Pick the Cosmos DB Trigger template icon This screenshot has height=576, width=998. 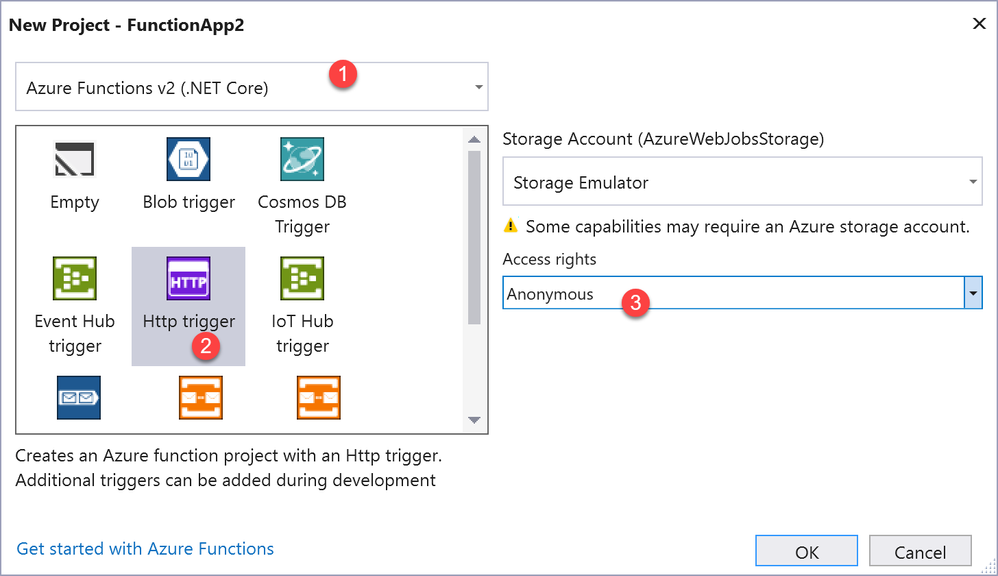(x=302, y=159)
